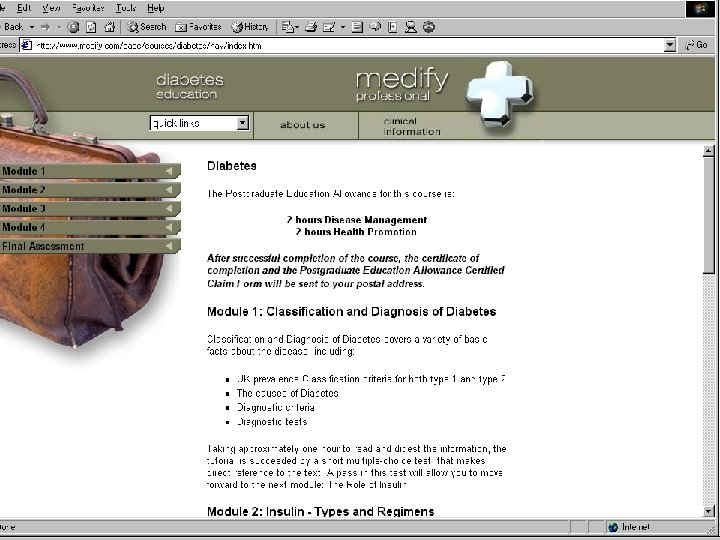Open the Search pane

click(146, 27)
